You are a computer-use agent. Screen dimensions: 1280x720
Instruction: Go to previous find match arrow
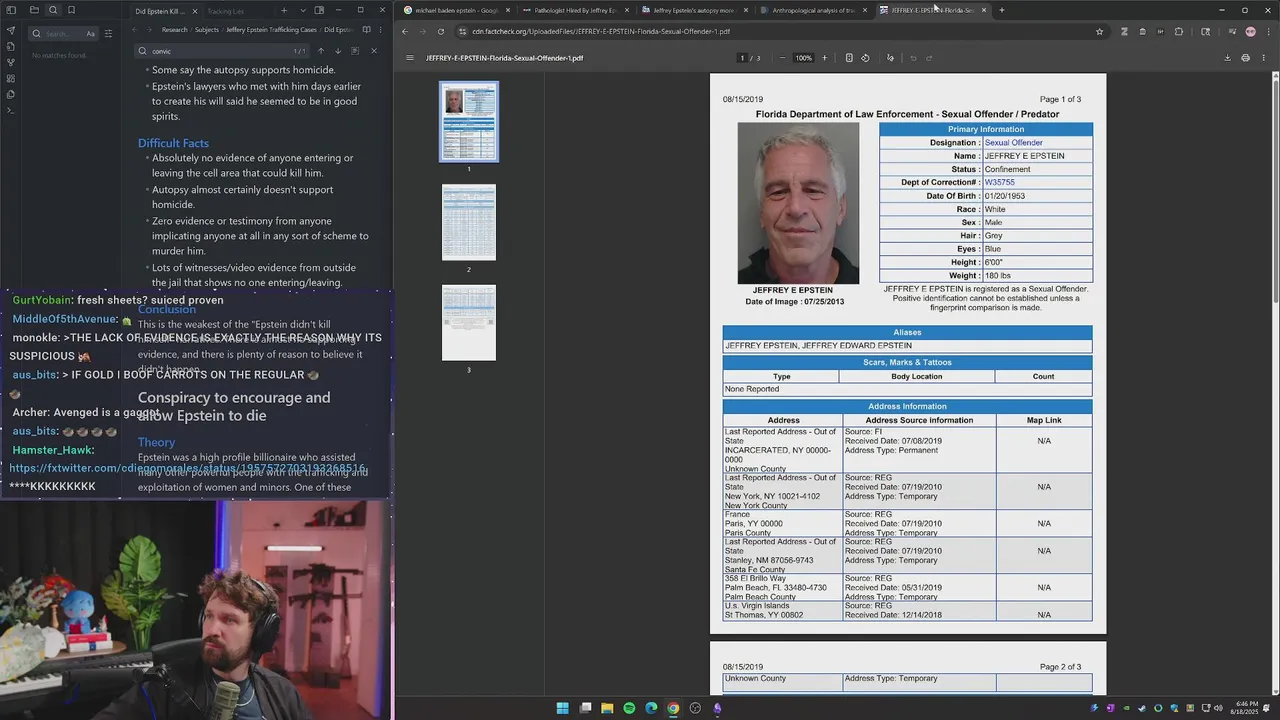coord(321,51)
